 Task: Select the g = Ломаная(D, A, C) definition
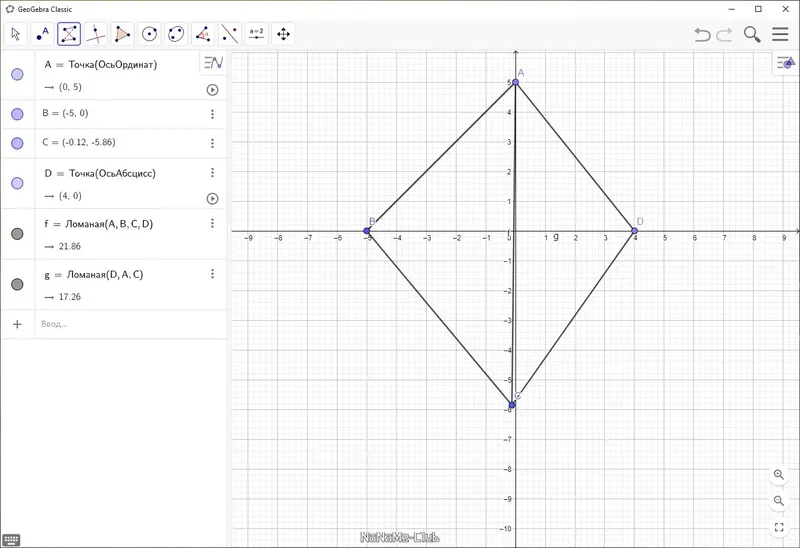point(94,275)
